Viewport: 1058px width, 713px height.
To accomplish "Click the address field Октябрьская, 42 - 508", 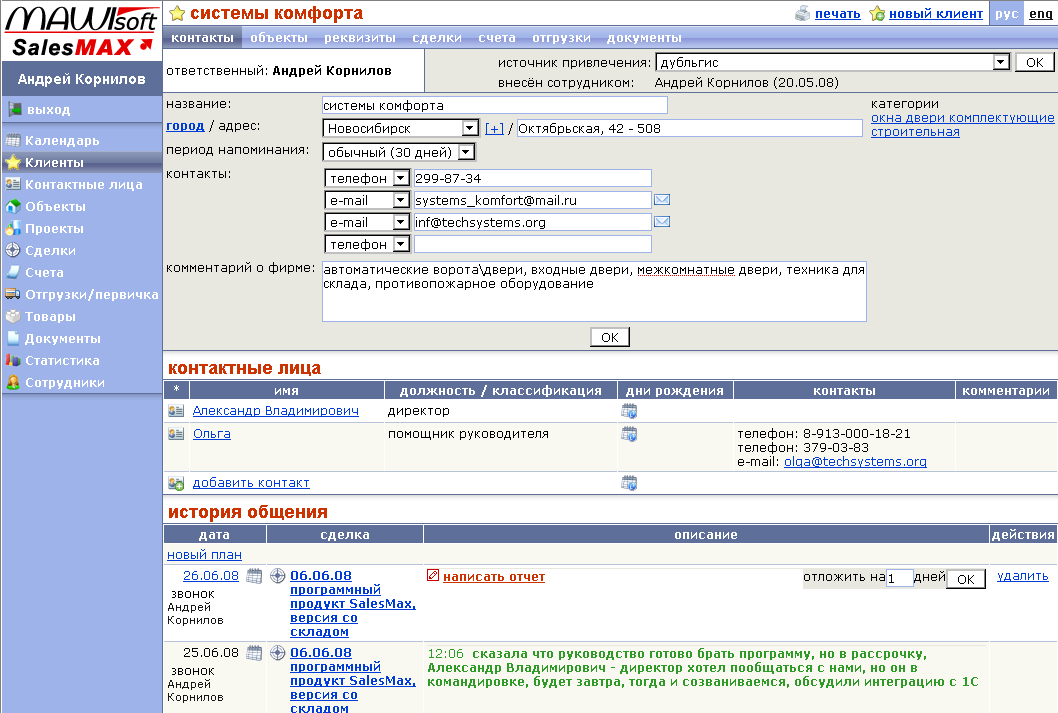I will point(690,128).
